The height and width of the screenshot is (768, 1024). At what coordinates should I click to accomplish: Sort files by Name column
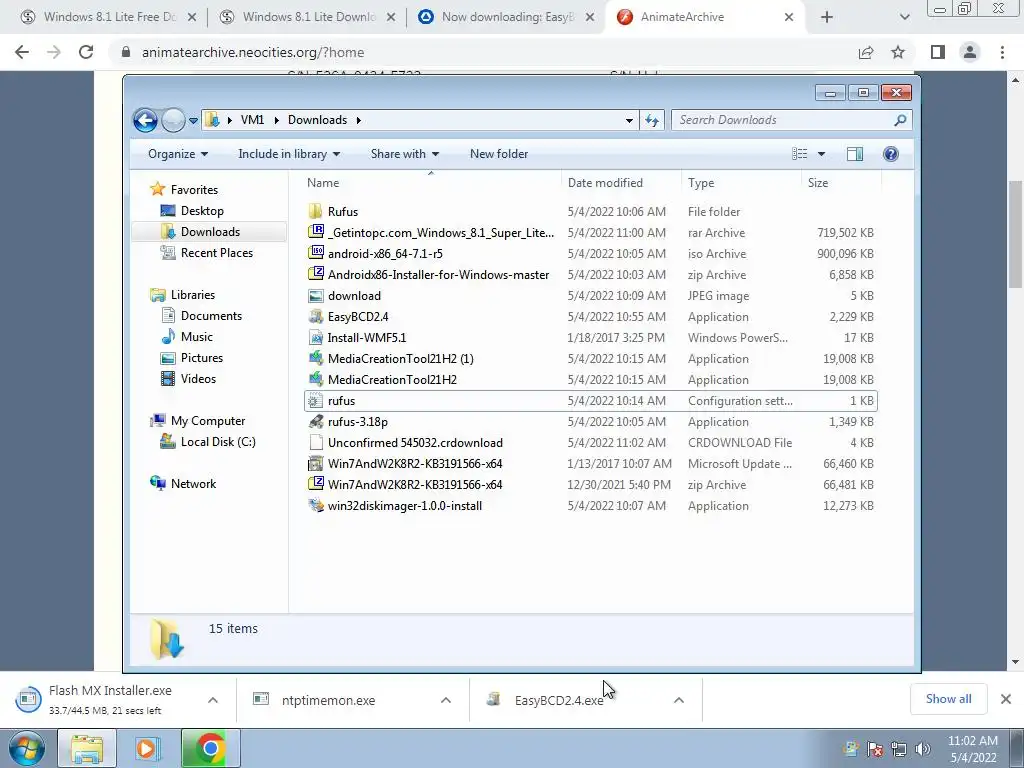click(x=431, y=183)
